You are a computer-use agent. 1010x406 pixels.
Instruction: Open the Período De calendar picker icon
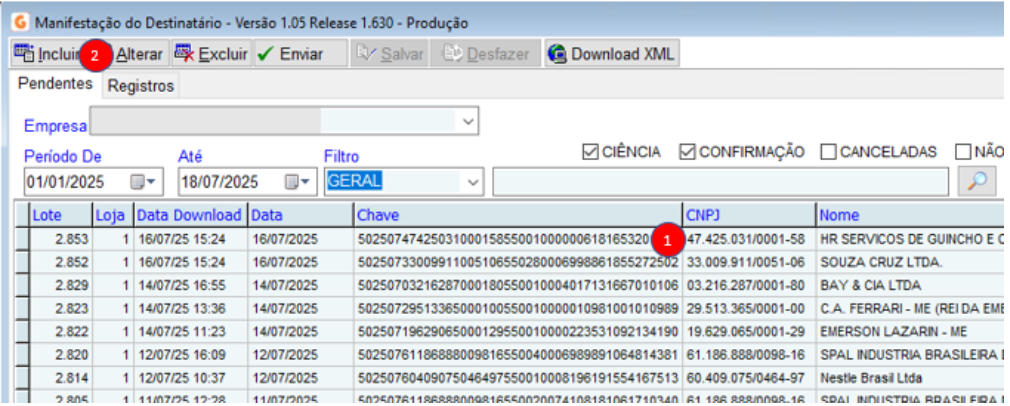coord(143,182)
